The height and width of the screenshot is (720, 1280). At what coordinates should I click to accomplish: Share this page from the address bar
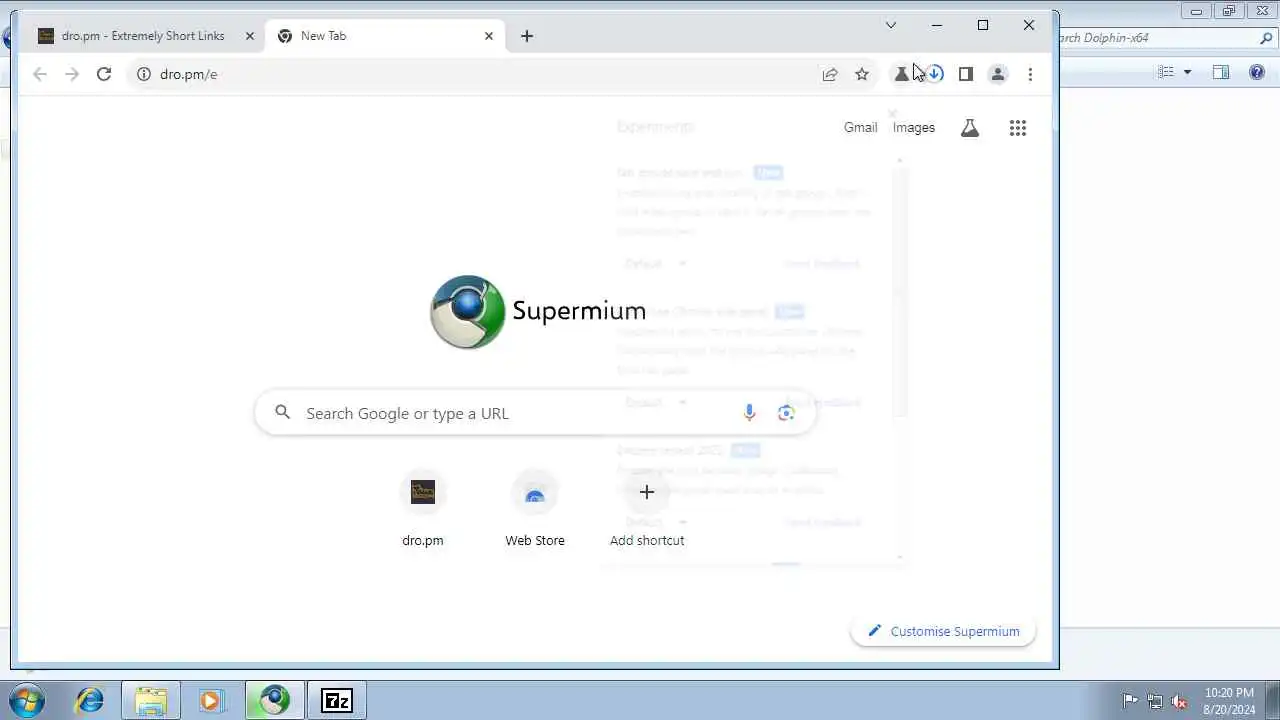[x=830, y=74]
